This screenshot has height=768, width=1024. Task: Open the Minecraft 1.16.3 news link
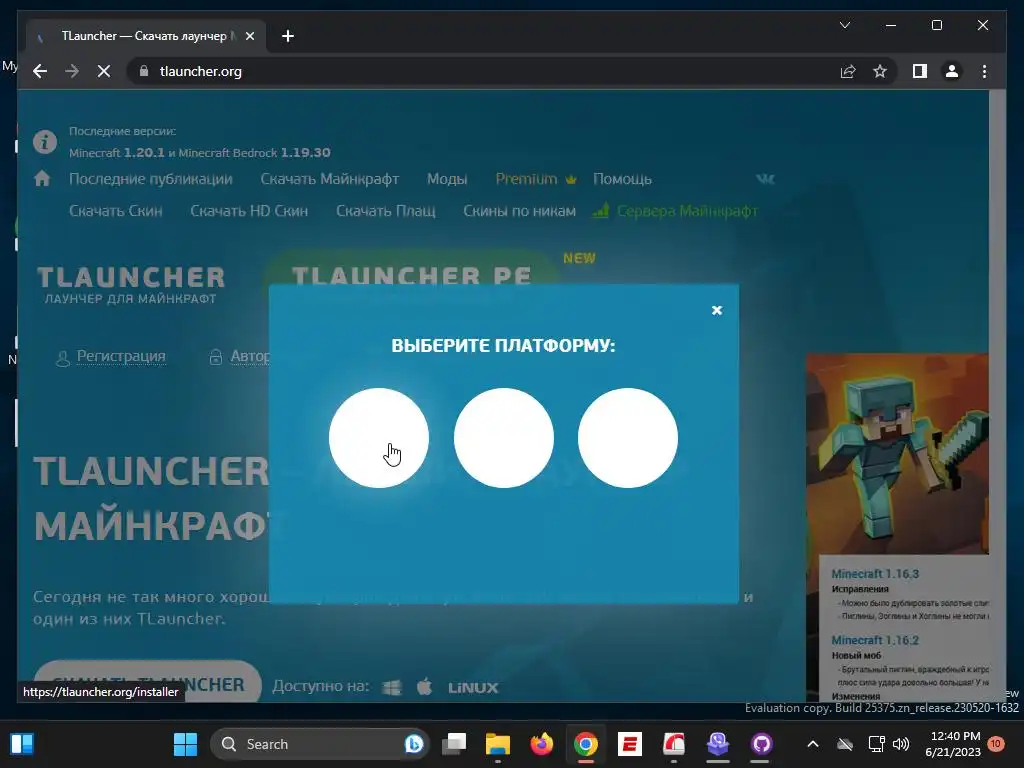875,573
